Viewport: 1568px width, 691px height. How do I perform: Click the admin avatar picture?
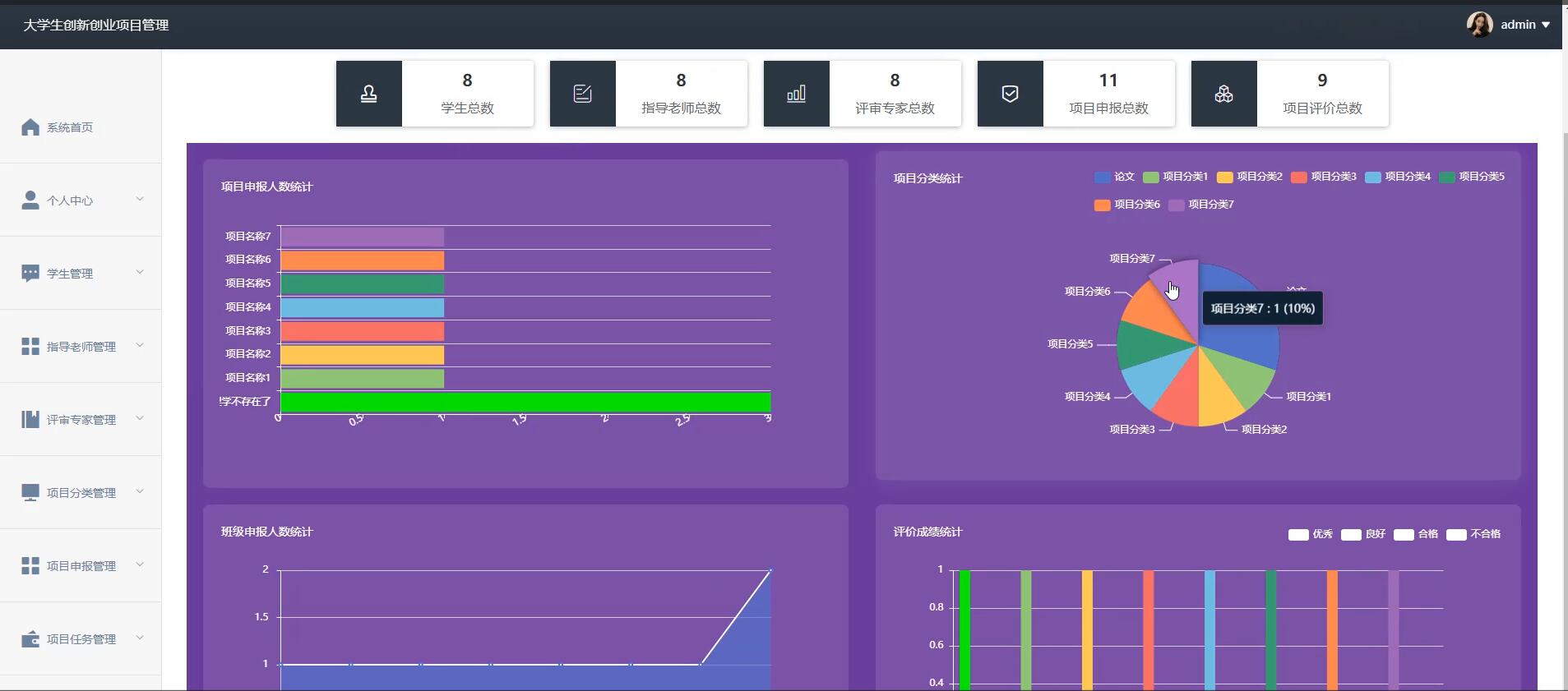pos(1480,25)
